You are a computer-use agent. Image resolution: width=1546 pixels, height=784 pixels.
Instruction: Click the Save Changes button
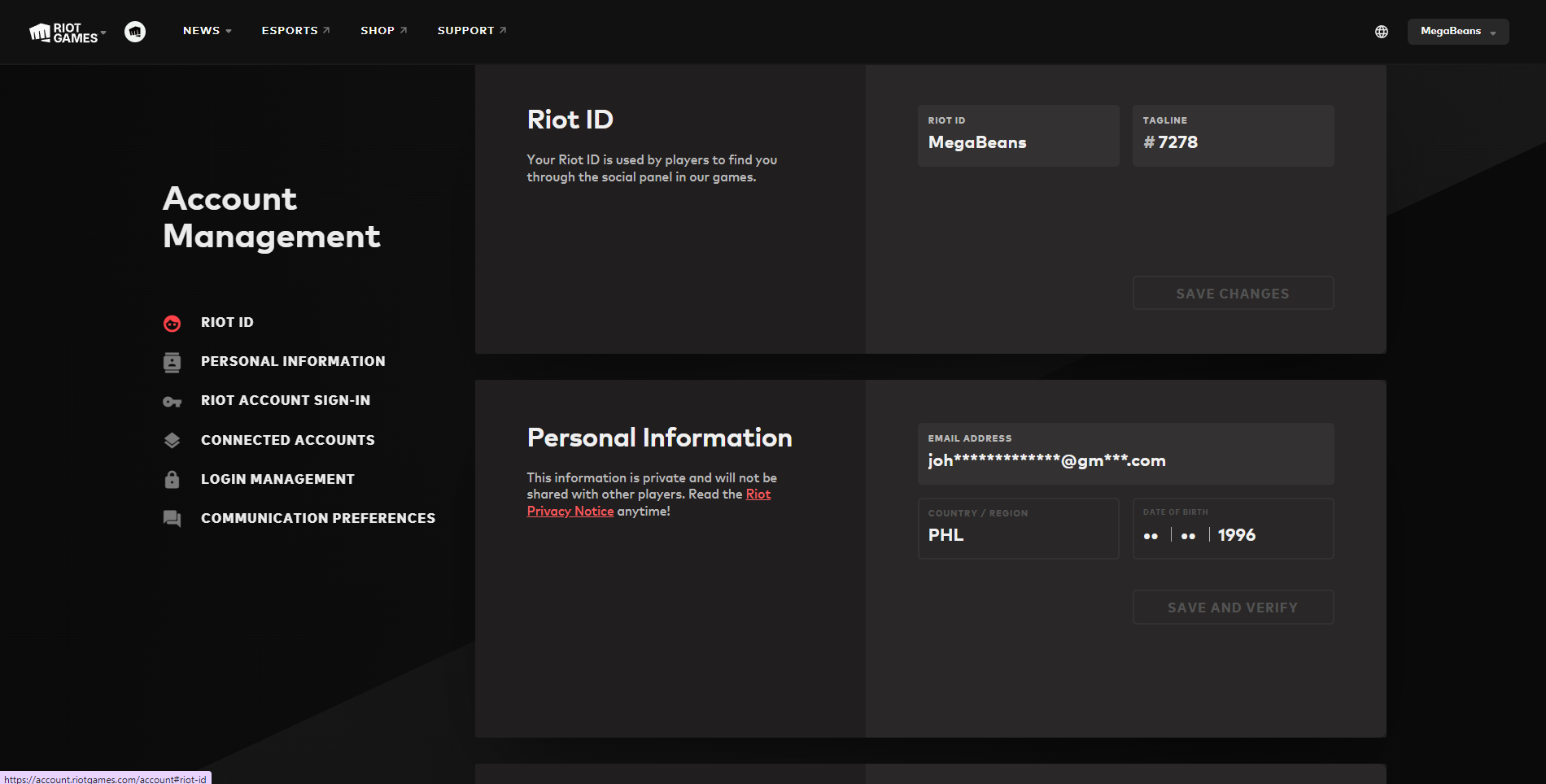coord(1233,294)
